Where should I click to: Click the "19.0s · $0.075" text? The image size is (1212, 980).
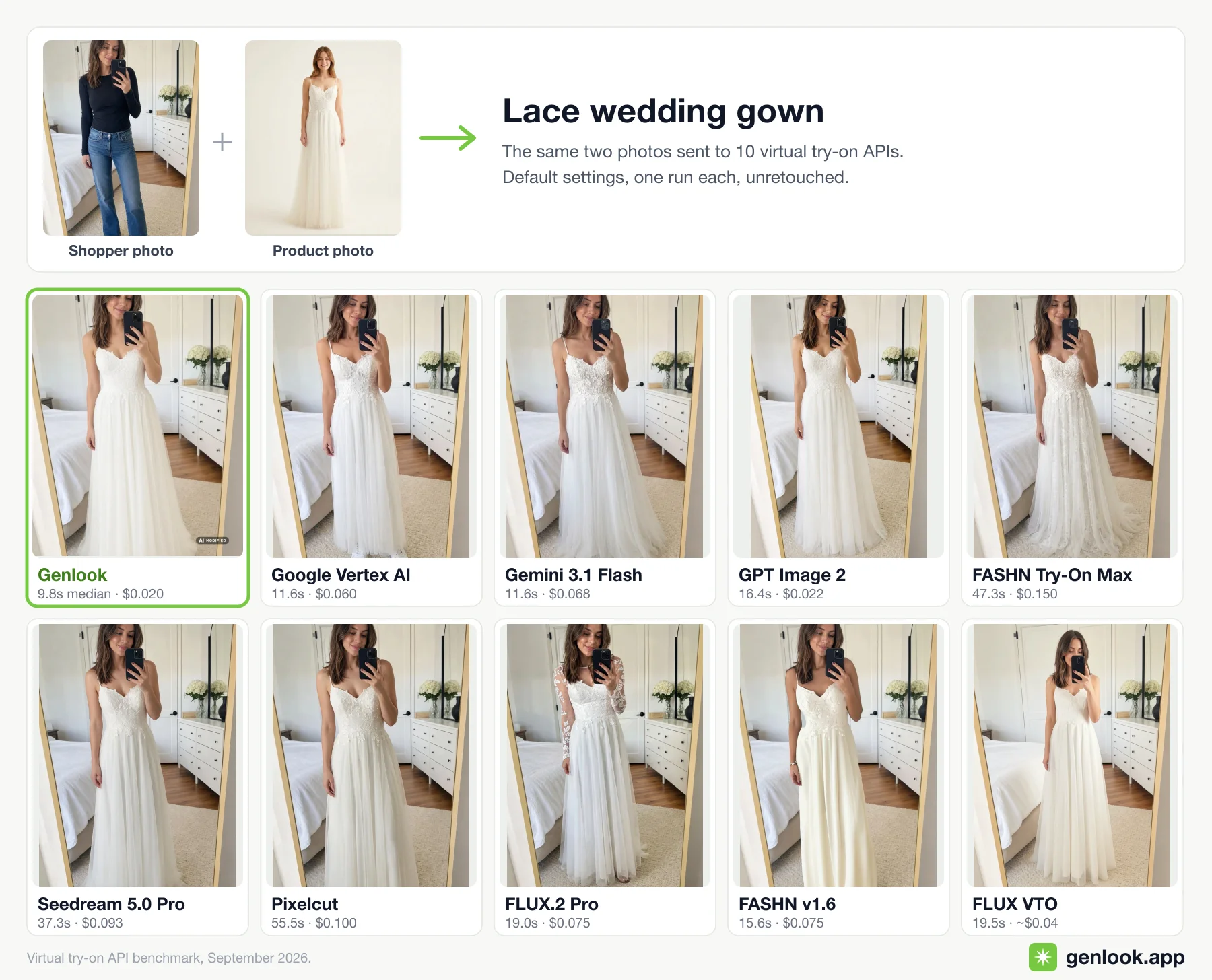tap(547, 923)
